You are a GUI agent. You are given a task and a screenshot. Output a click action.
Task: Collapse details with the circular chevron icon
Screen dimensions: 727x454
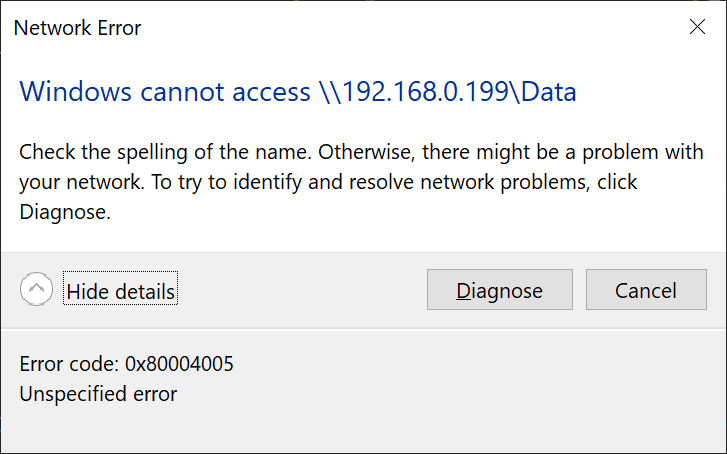pos(36,289)
